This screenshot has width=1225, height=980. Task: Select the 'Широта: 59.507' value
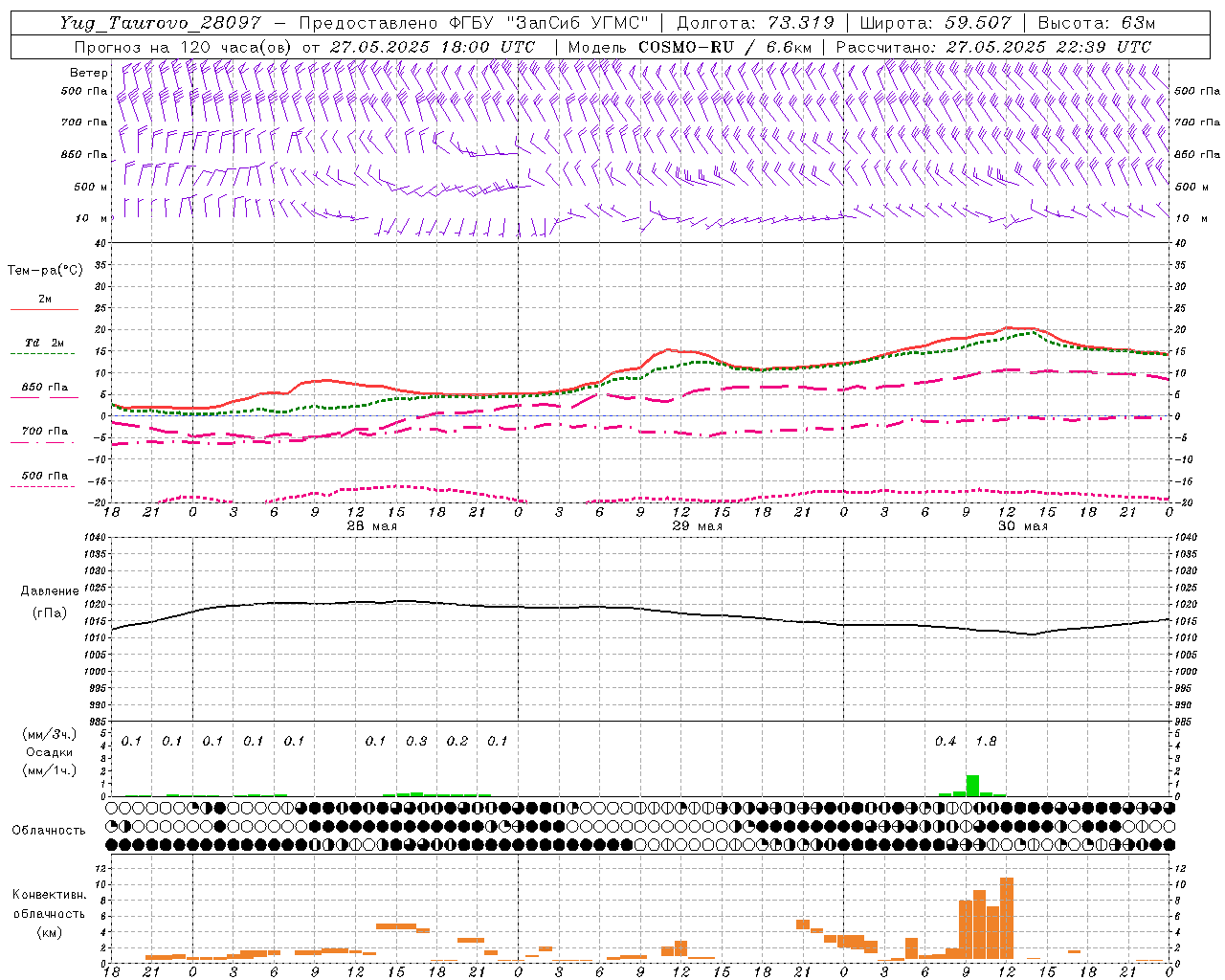(x=935, y=23)
